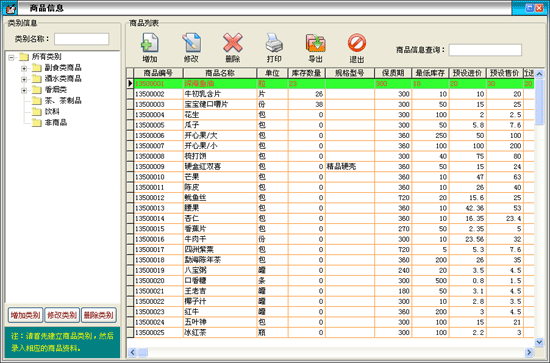
Task: Click the app icon in the title bar
Action: coord(11,8)
